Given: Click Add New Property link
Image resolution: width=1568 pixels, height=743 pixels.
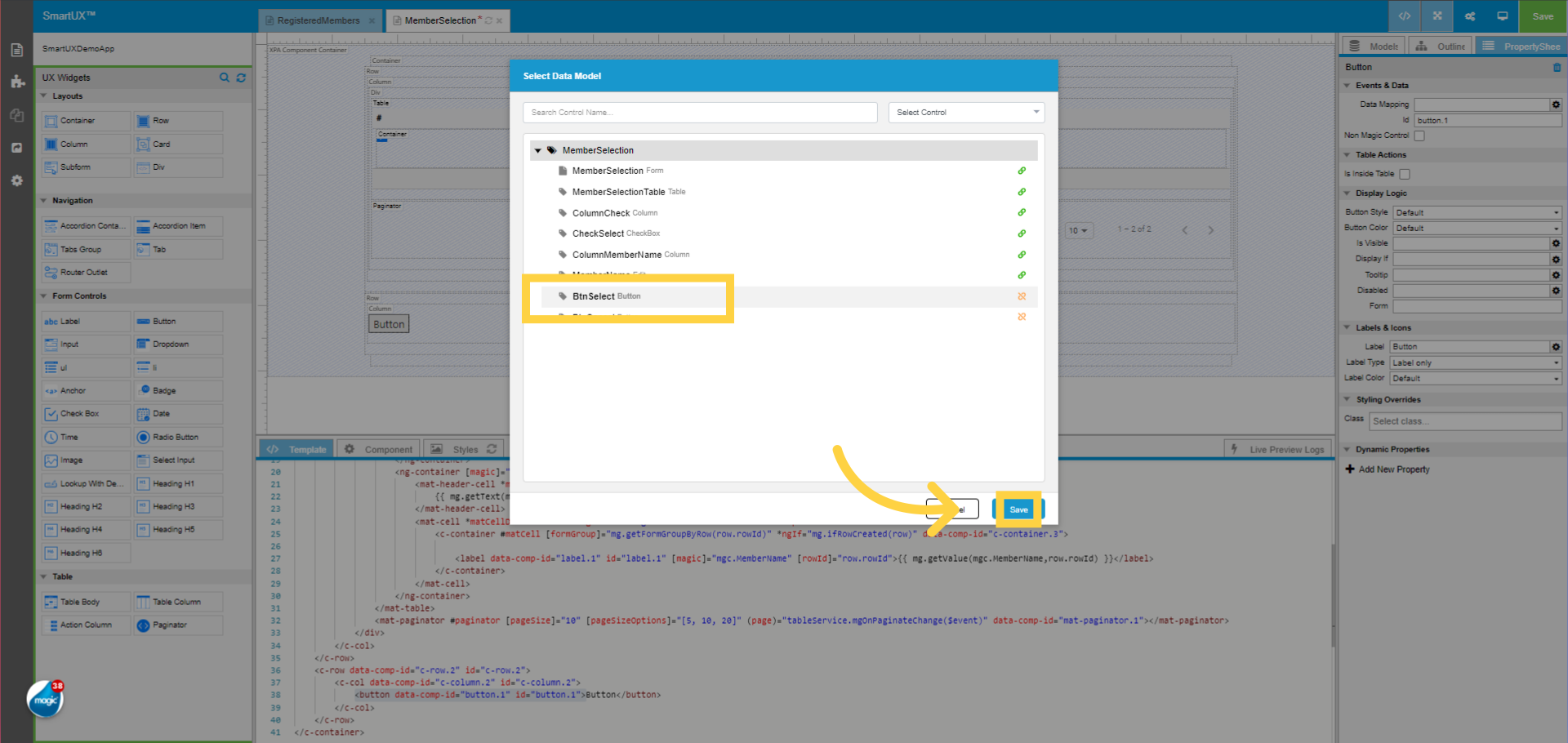Looking at the screenshot, I should click(1387, 469).
